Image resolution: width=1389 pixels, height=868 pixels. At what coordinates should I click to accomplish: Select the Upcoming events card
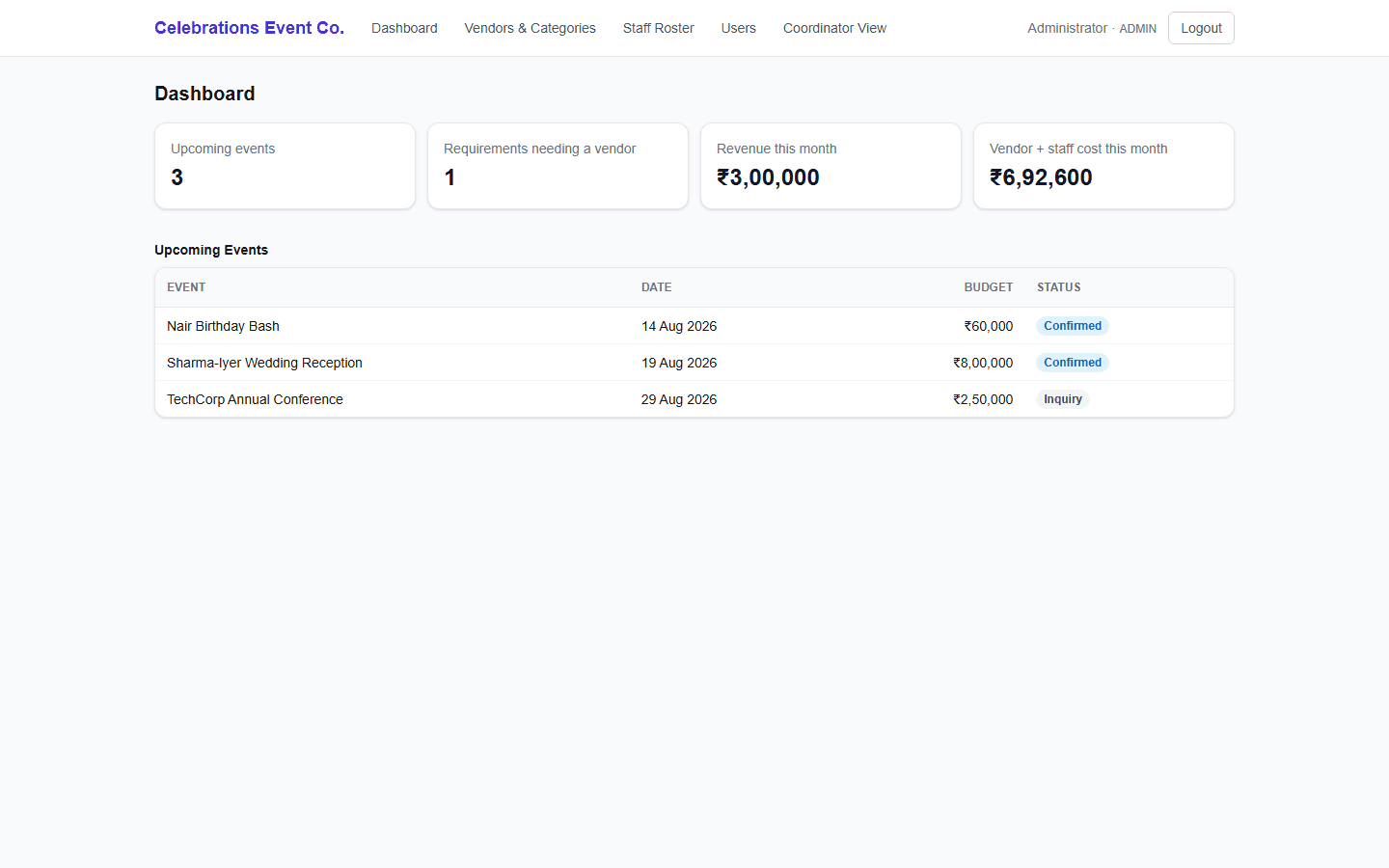tap(285, 166)
